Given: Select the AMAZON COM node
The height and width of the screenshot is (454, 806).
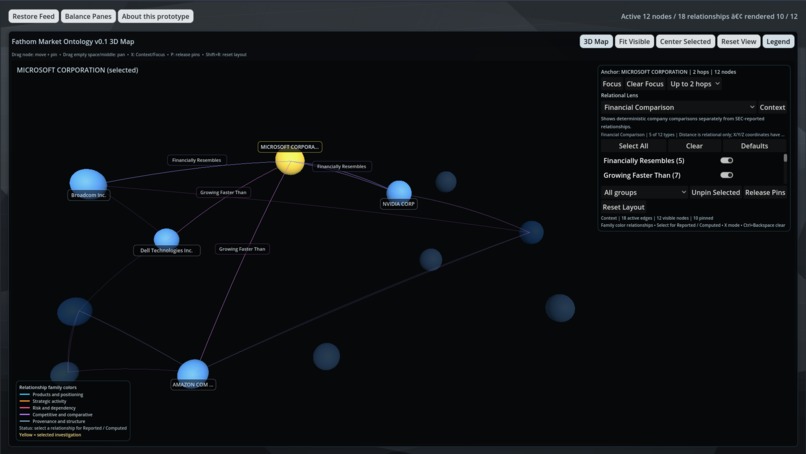Looking at the screenshot, I should point(193,373).
